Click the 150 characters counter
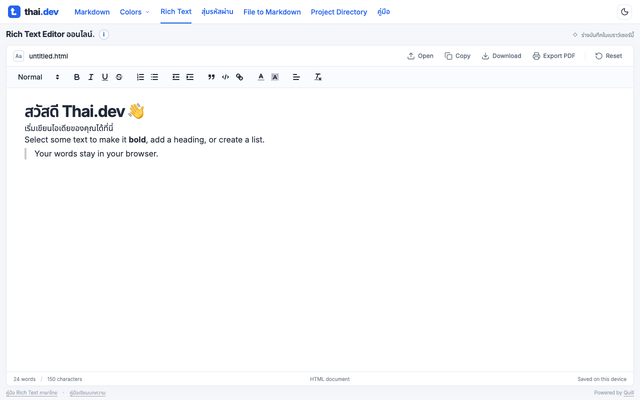Viewport: 640px width, 400px height. click(64, 379)
